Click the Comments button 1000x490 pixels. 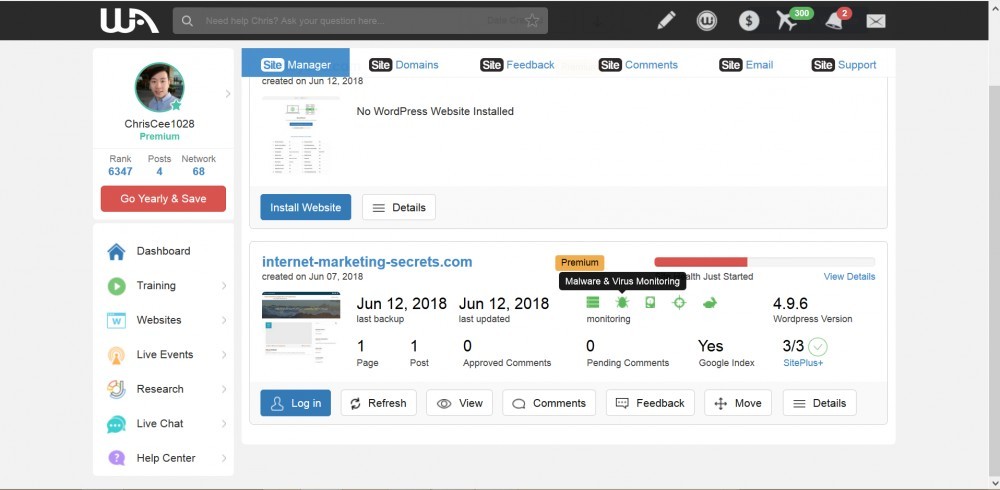click(x=548, y=403)
